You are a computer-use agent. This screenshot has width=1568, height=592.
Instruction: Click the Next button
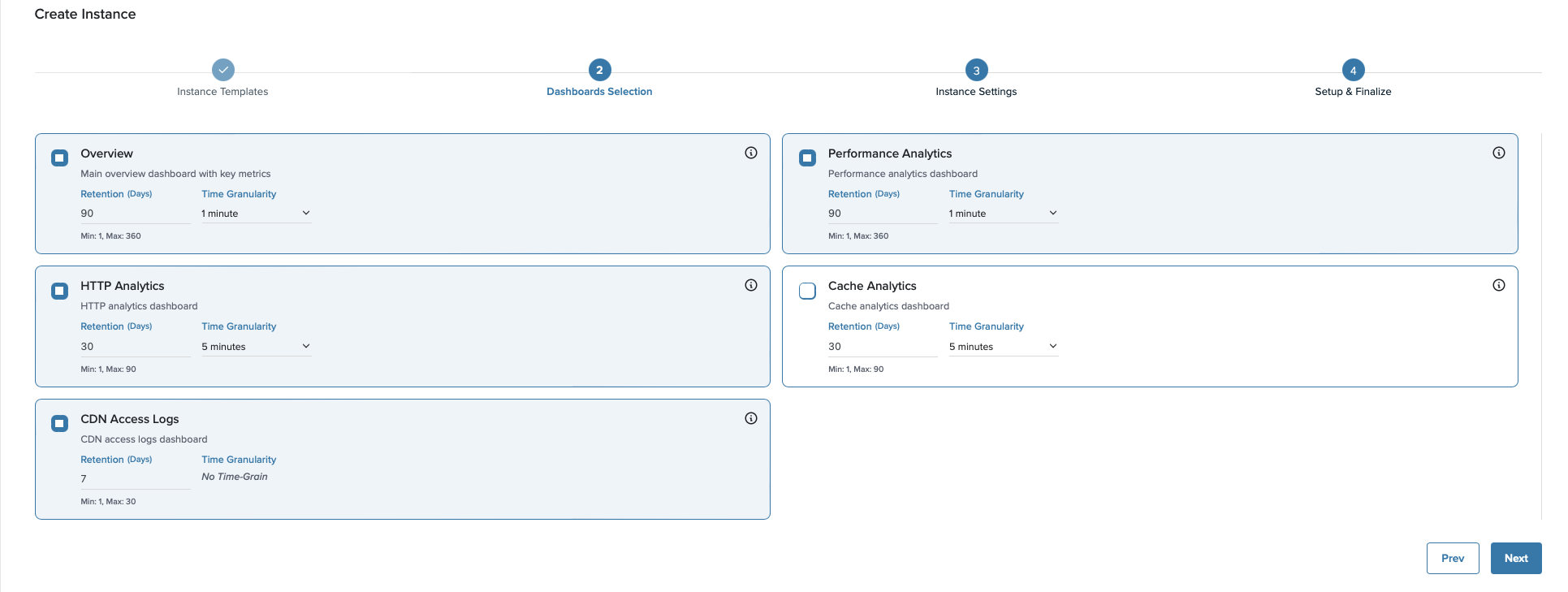click(x=1515, y=558)
